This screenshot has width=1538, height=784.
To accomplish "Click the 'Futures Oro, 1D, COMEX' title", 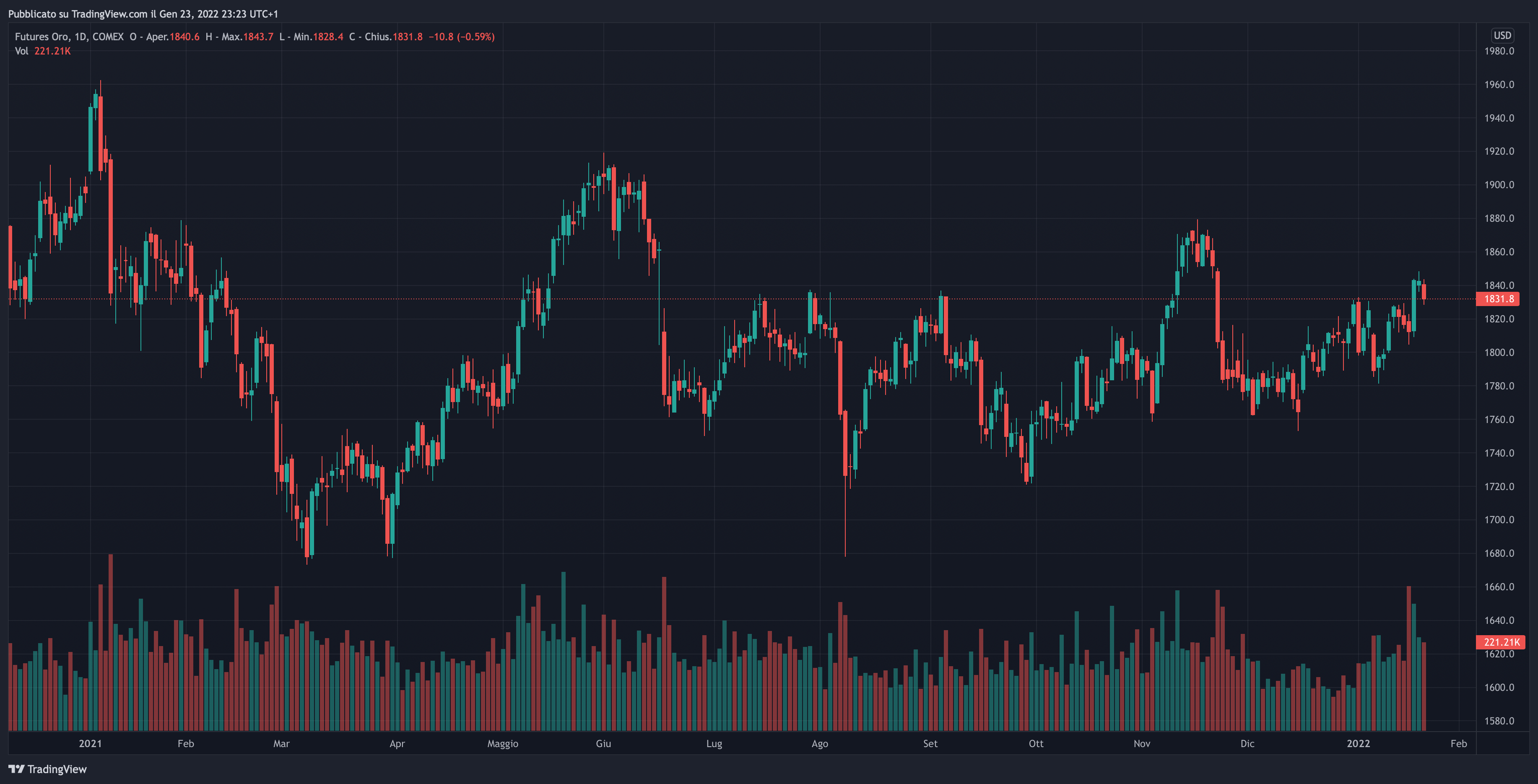I will point(69,37).
